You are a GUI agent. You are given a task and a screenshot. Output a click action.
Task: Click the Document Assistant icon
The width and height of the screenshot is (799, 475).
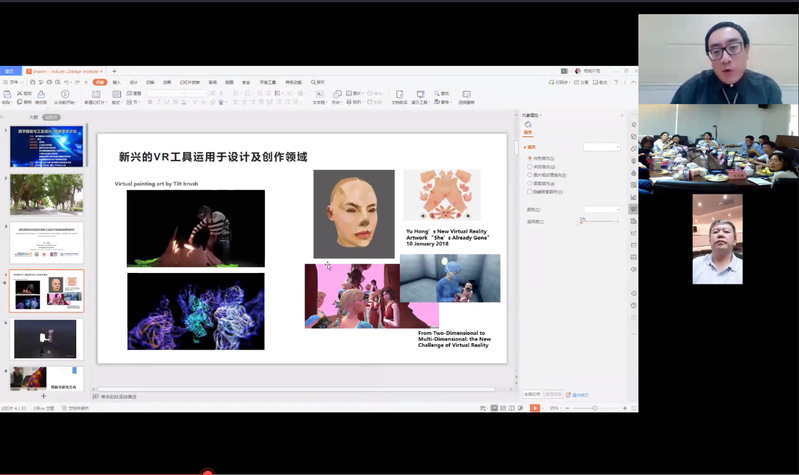400,94
